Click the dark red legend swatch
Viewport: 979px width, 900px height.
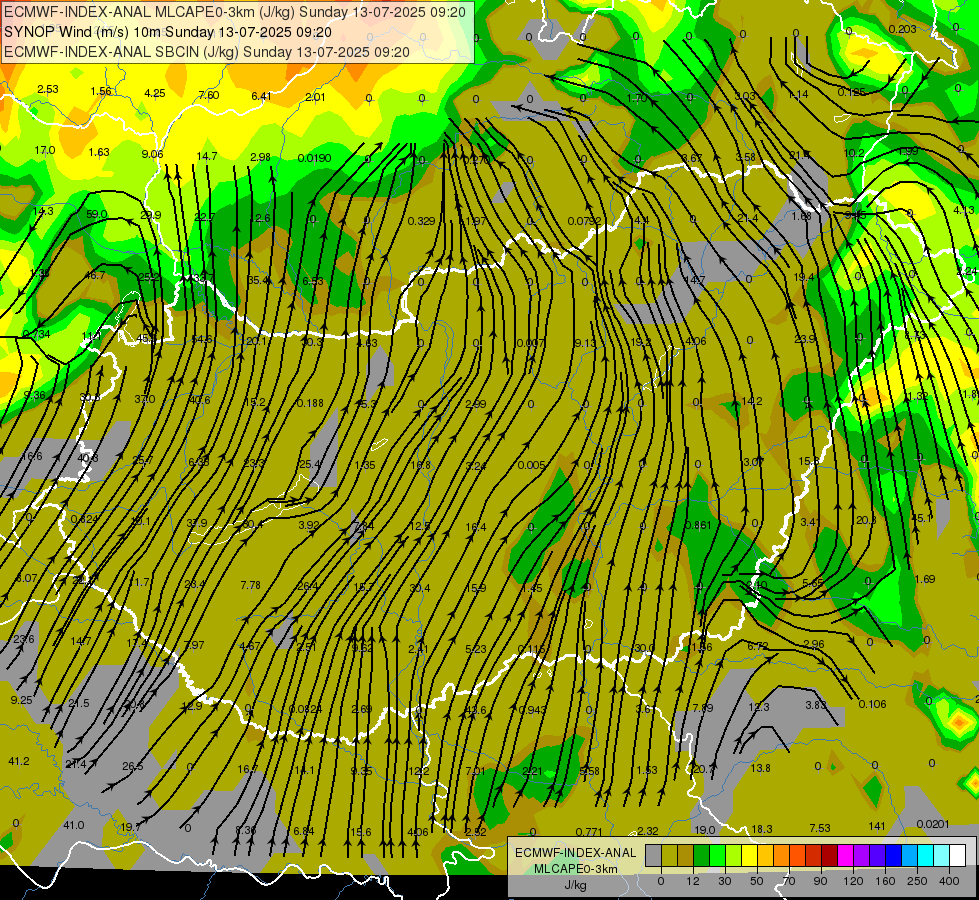click(x=829, y=856)
